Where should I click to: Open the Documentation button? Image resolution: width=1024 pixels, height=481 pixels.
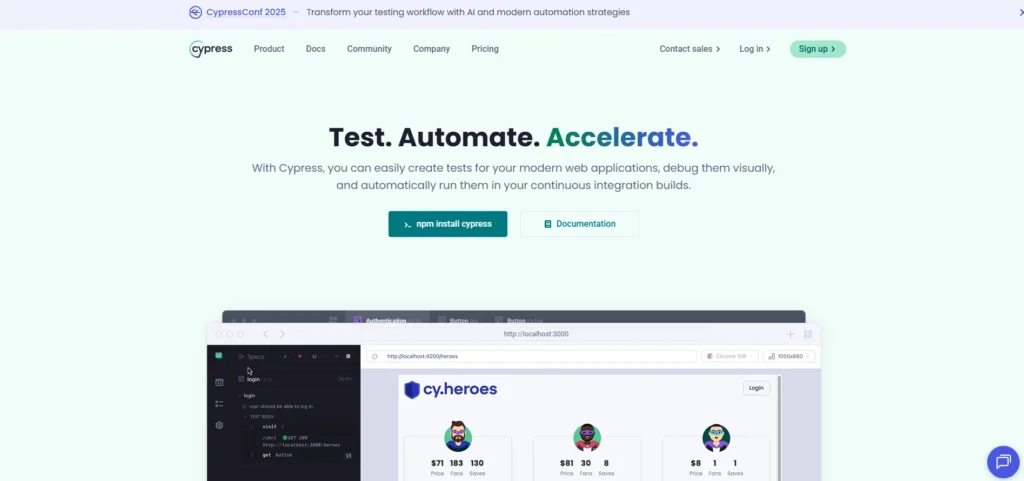(579, 224)
